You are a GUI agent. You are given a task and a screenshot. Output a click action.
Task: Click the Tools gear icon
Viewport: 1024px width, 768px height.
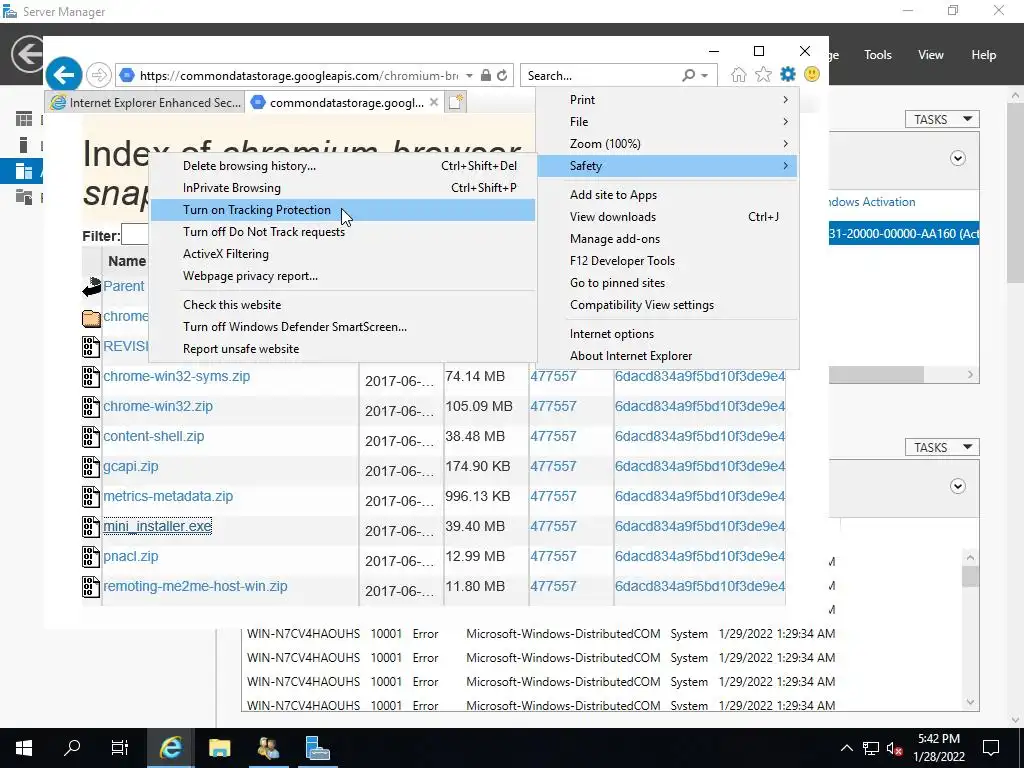[x=788, y=74]
